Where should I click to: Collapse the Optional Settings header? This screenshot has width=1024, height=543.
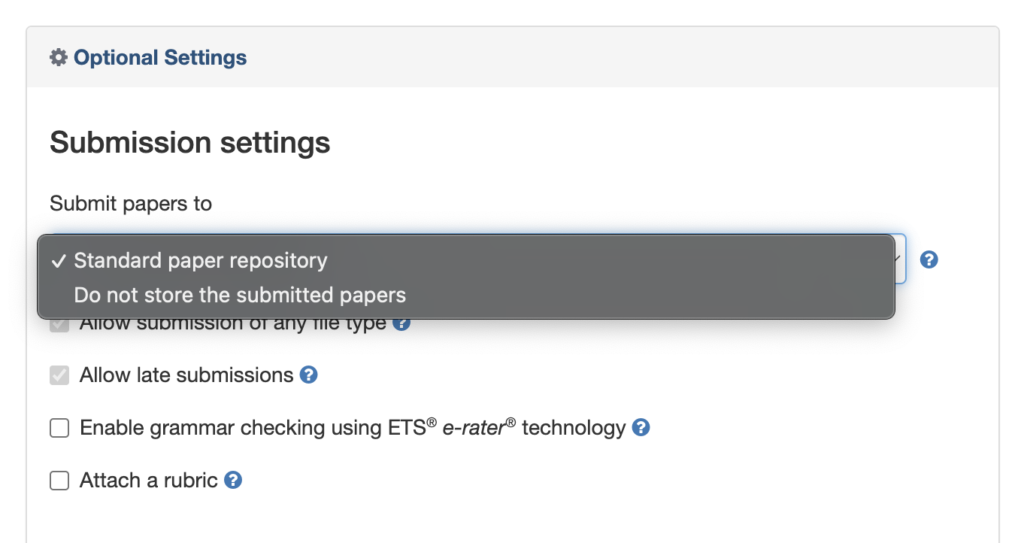click(160, 58)
